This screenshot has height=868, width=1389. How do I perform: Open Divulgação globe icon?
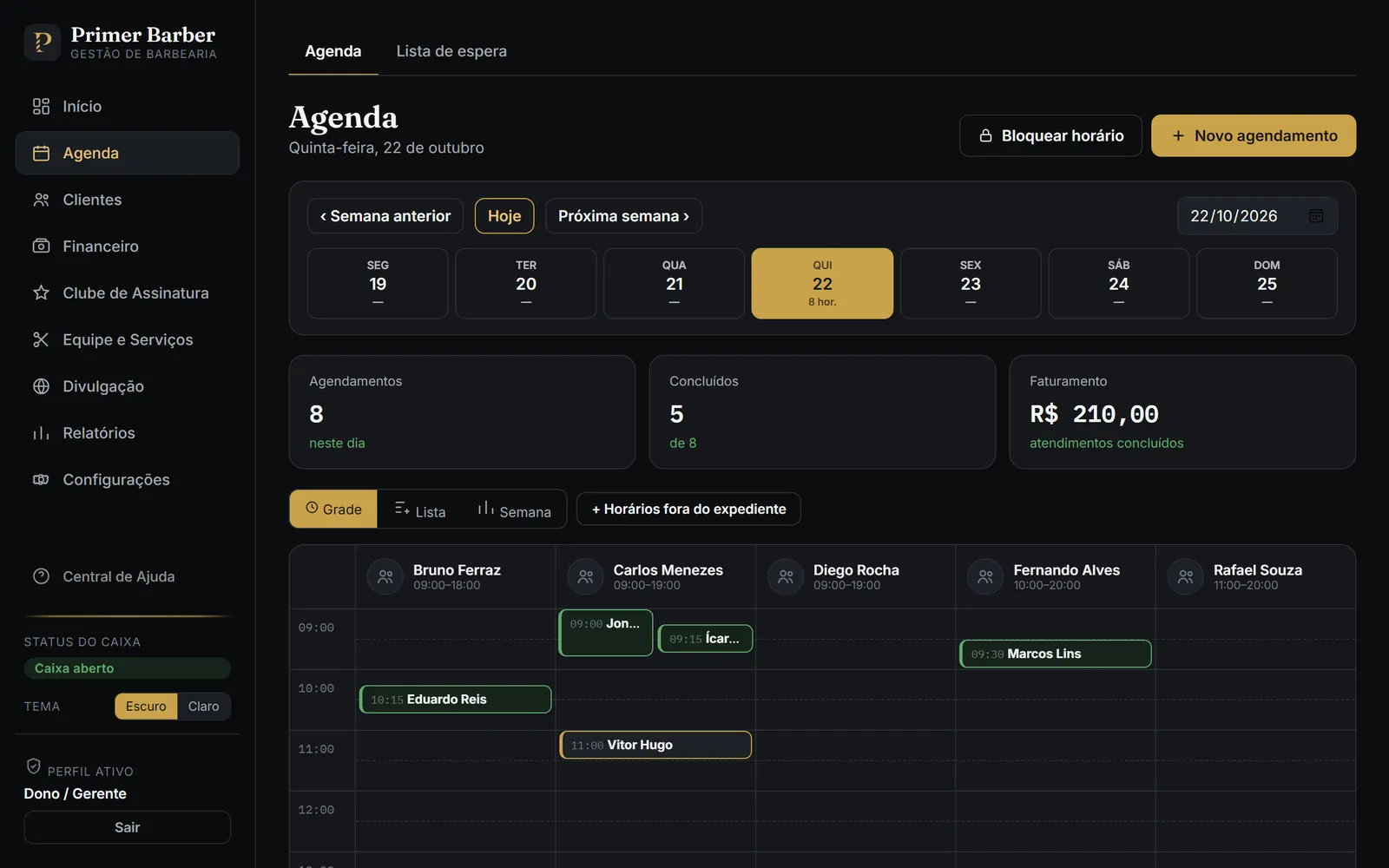pyautogui.click(x=41, y=386)
